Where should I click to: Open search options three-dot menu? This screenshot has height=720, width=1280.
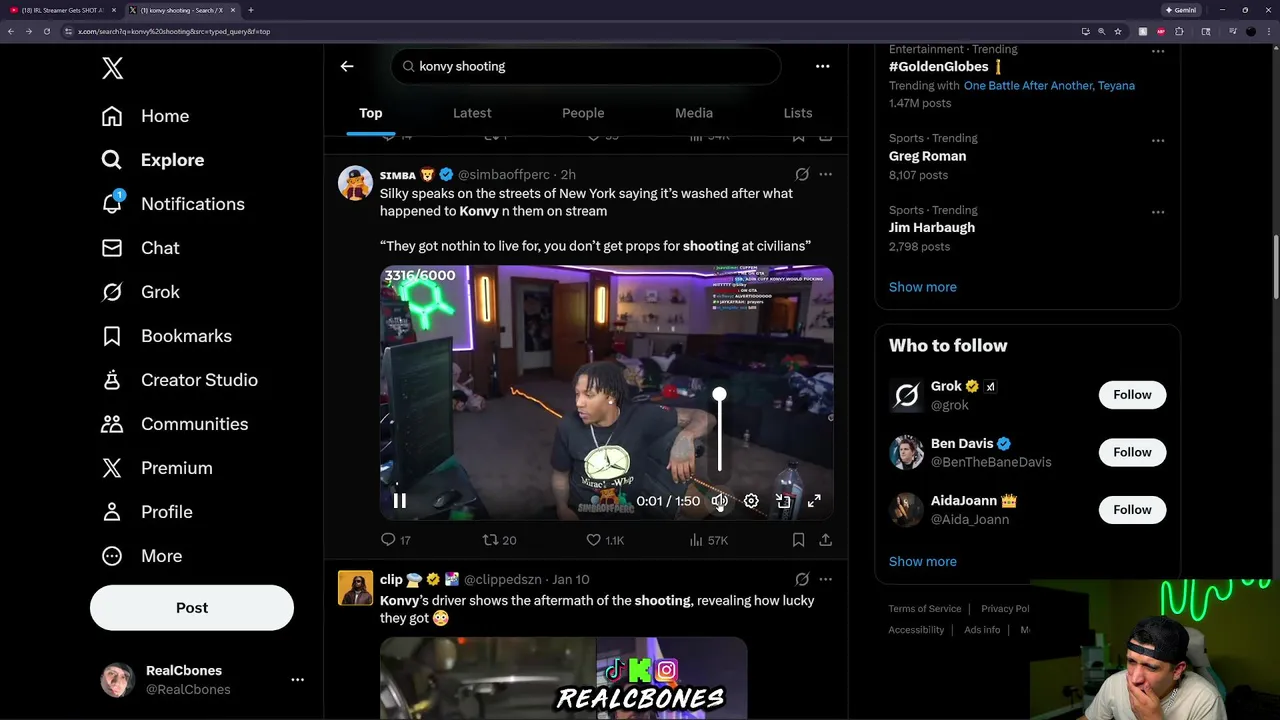click(822, 66)
